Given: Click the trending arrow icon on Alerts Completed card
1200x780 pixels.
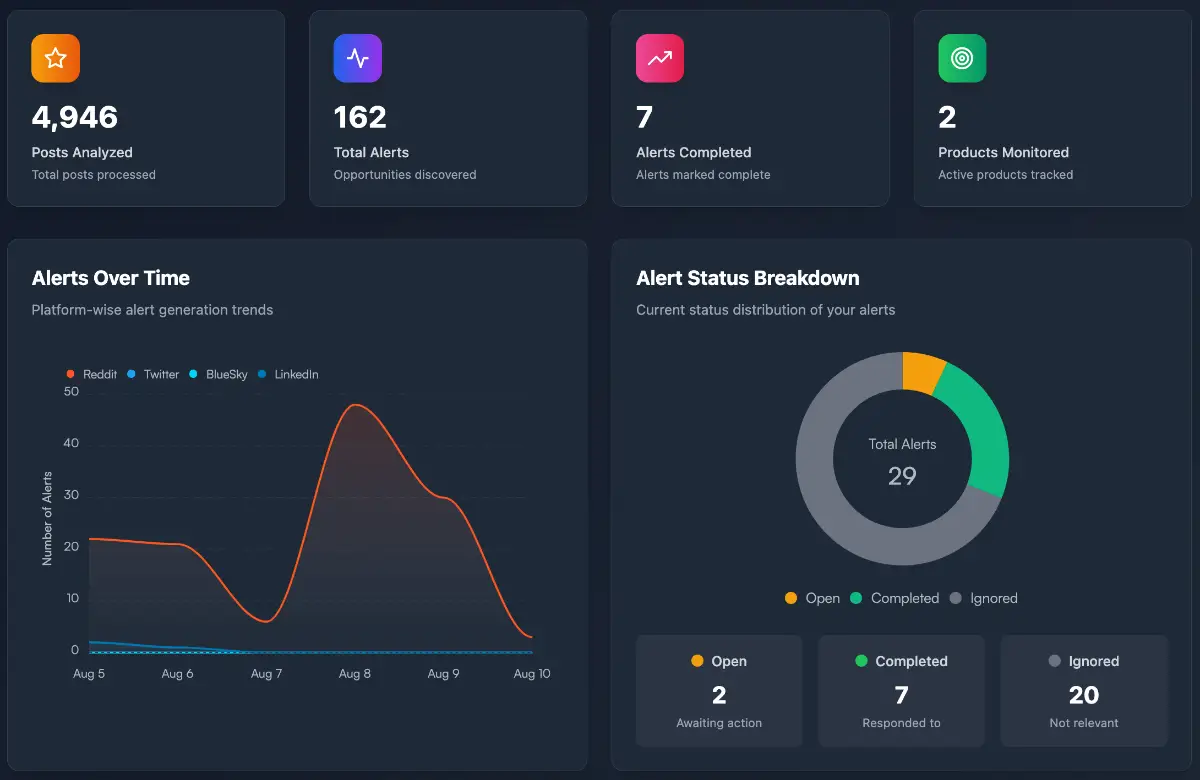Looking at the screenshot, I should (660, 58).
